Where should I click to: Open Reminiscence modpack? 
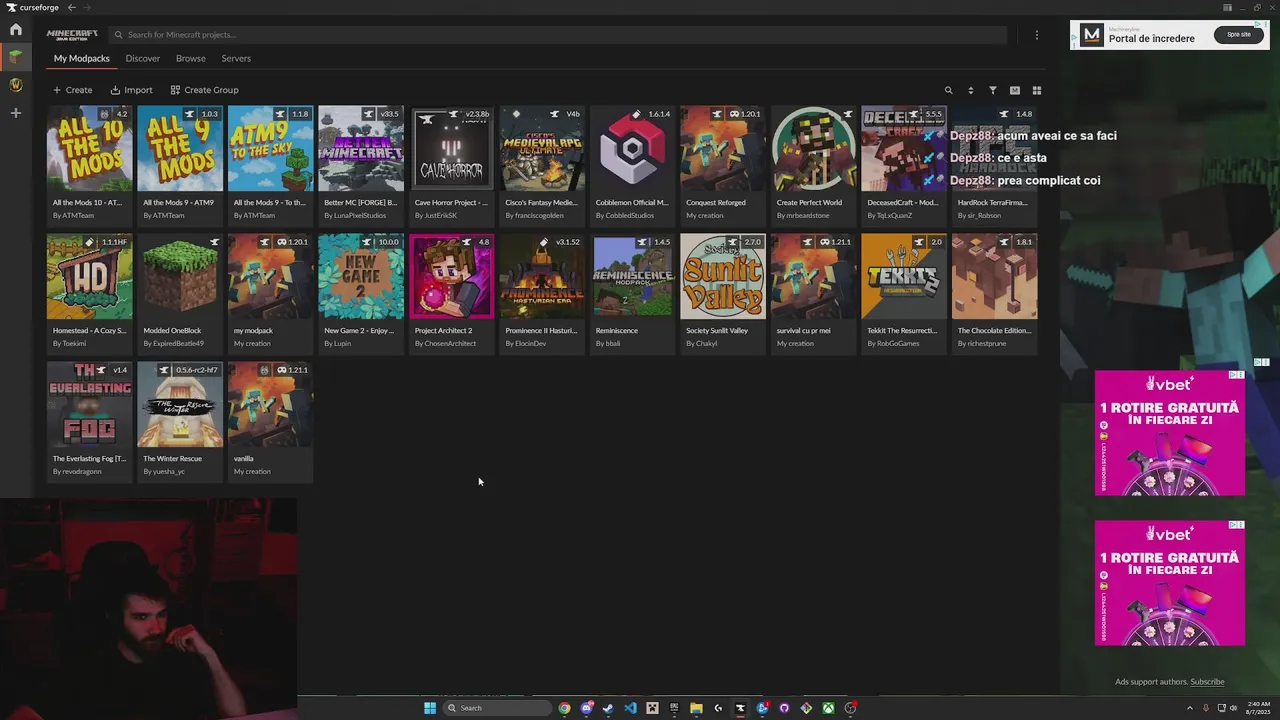click(x=633, y=293)
